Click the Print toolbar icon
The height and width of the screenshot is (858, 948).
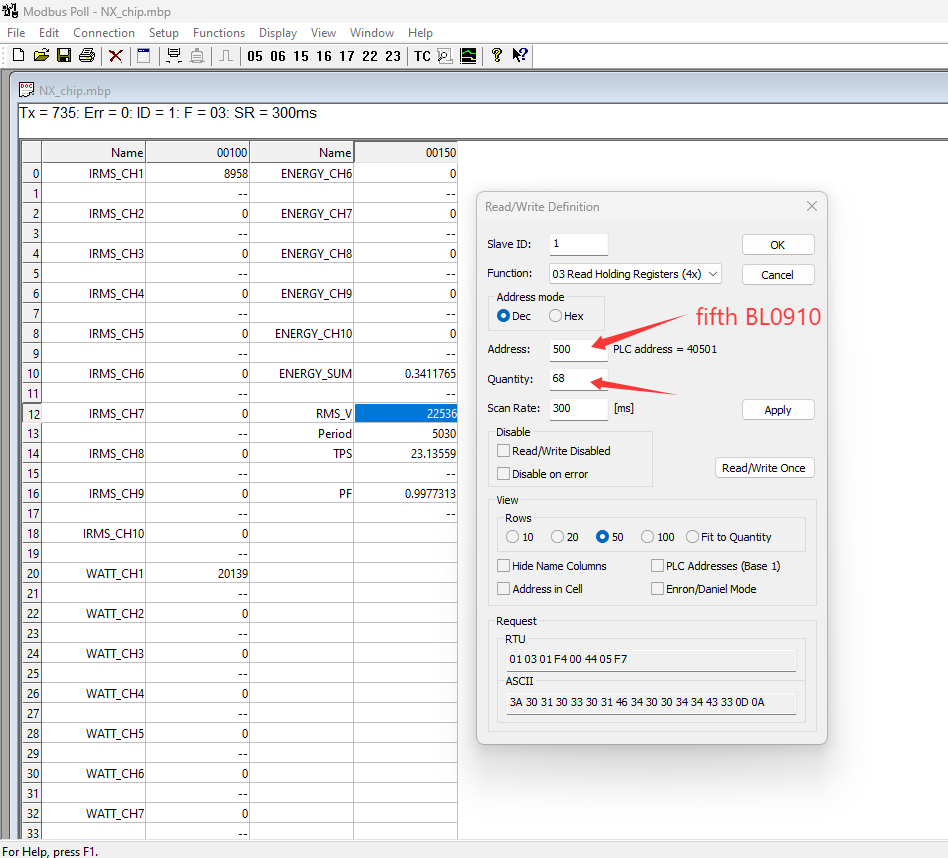87,56
